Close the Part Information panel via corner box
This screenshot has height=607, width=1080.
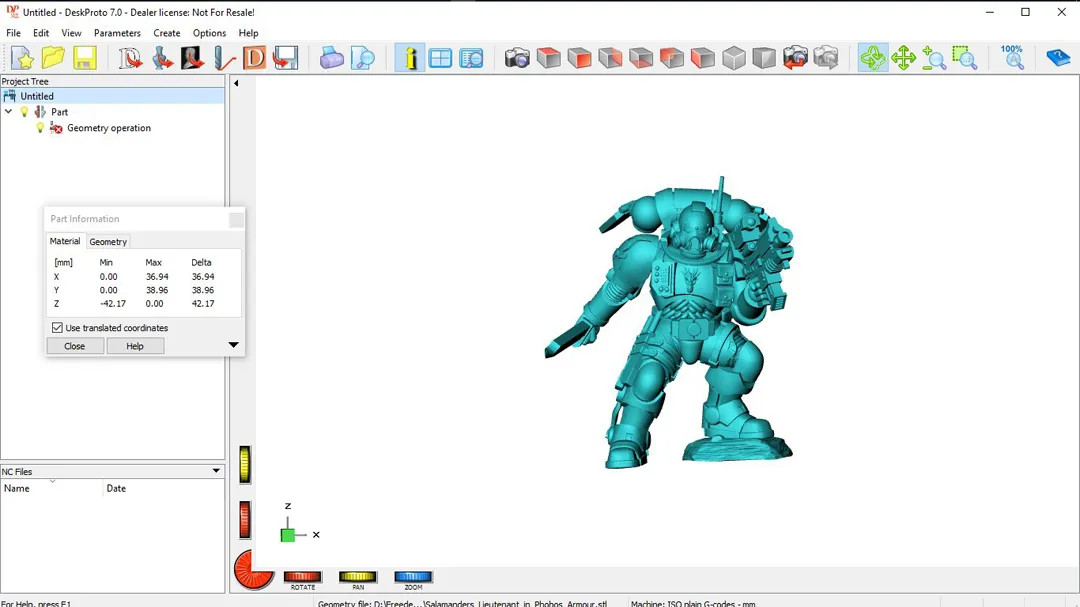(x=236, y=220)
